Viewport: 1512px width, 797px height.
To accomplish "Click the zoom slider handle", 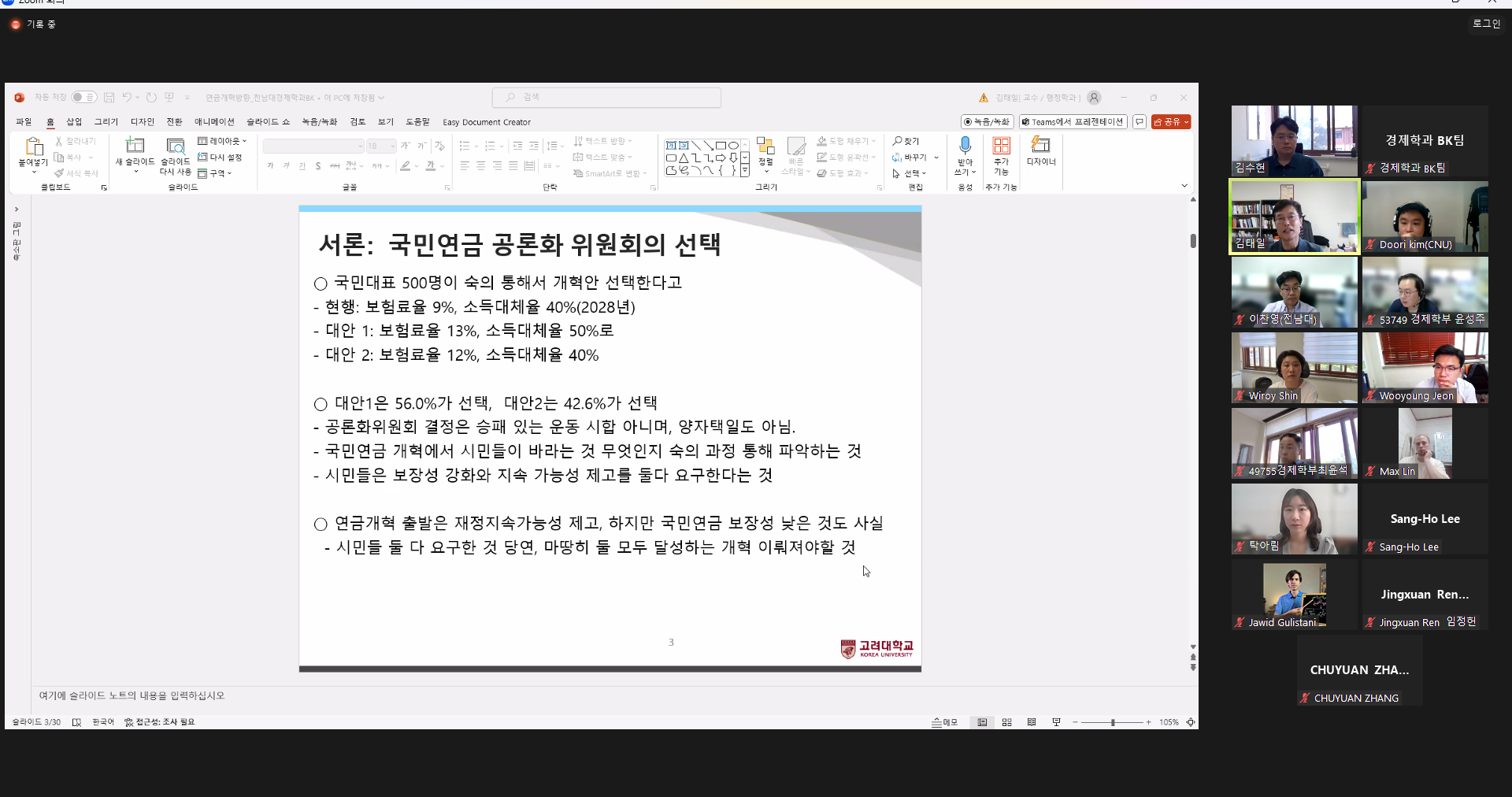I will coord(1113,722).
